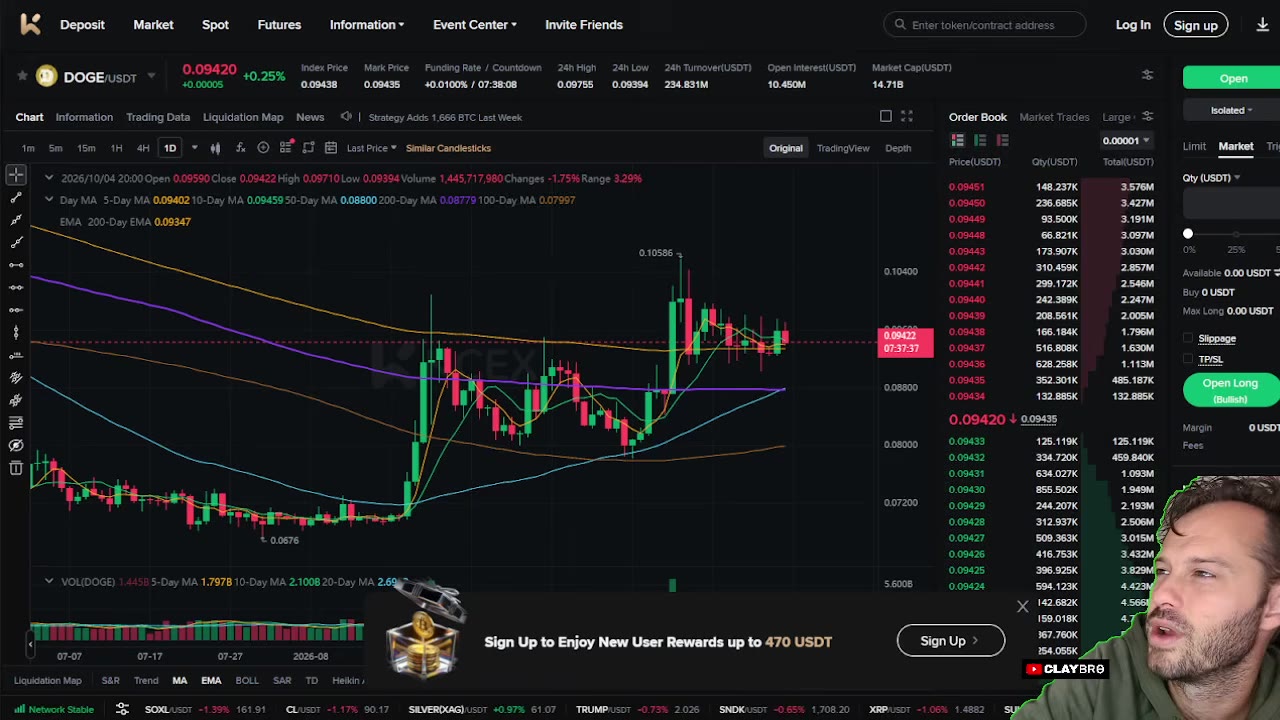Show sell orders only in order book
1280x720 pixels.
(1003, 140)
